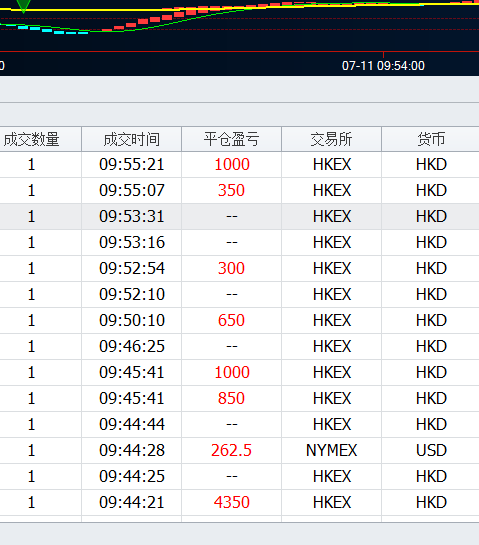Click the 850 profit value cell
Viewport: 479px width, 545px height.
tap(232, 398)
